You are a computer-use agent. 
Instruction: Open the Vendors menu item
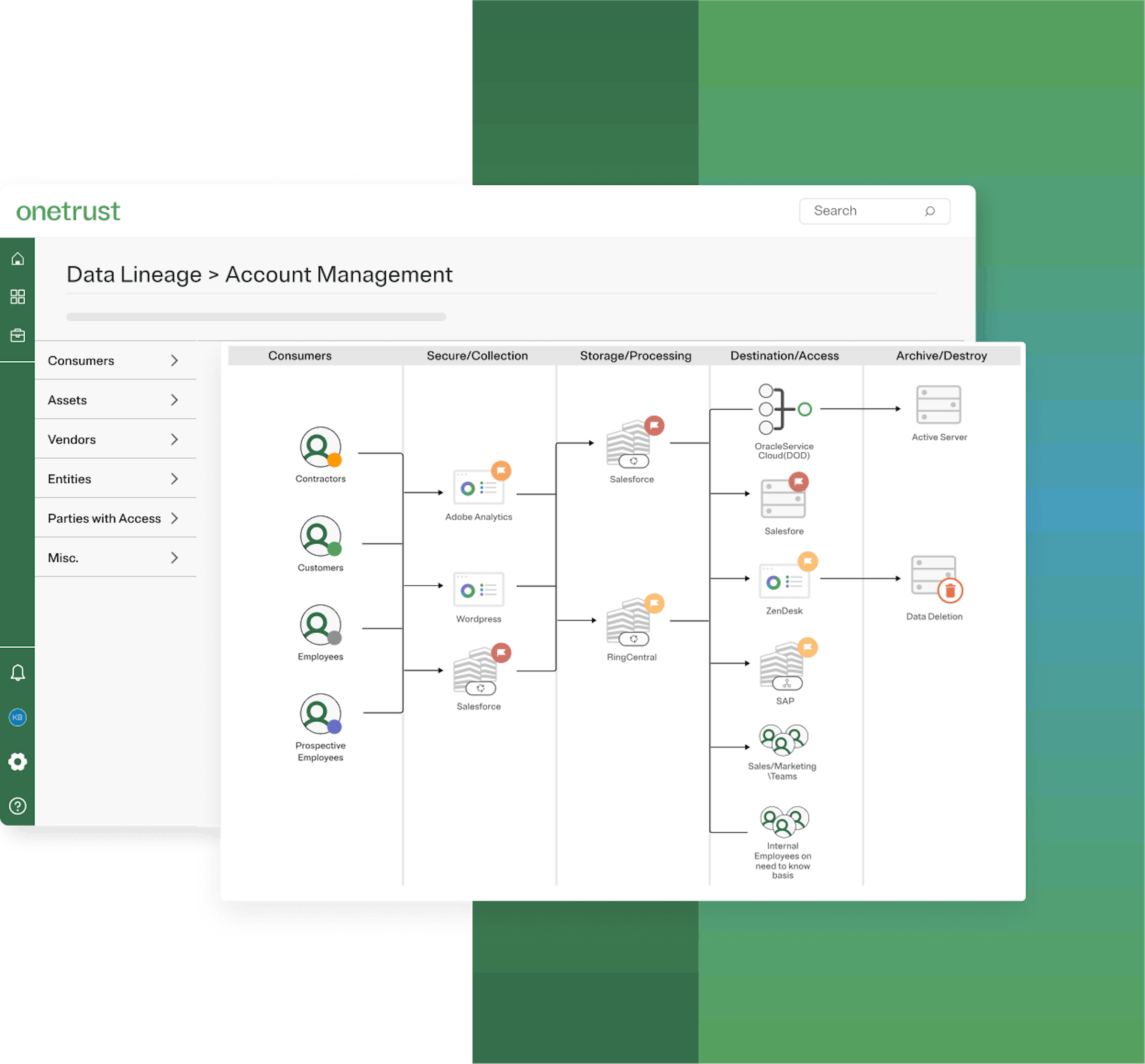(x=115, y=439)
